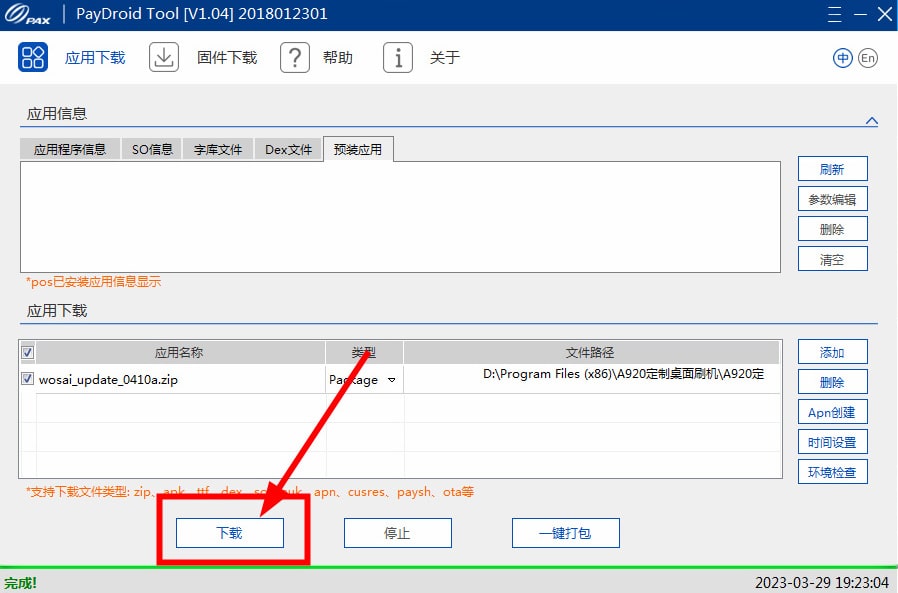This screenshot has width=898, height=593.
Task: Select the 预装应用 tab
Action: pos(358,149)
